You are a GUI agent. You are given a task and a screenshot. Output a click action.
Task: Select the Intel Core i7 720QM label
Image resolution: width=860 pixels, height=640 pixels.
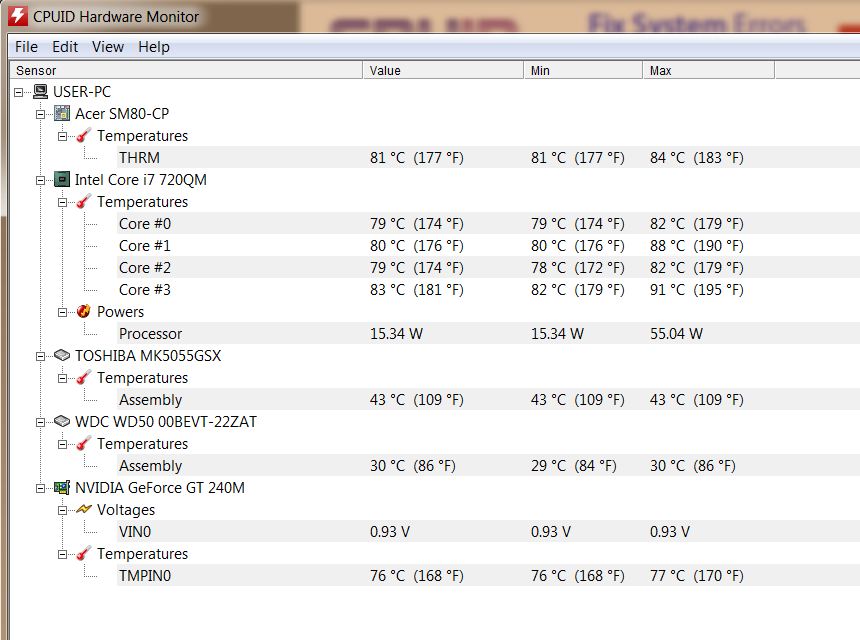point(140,179)
